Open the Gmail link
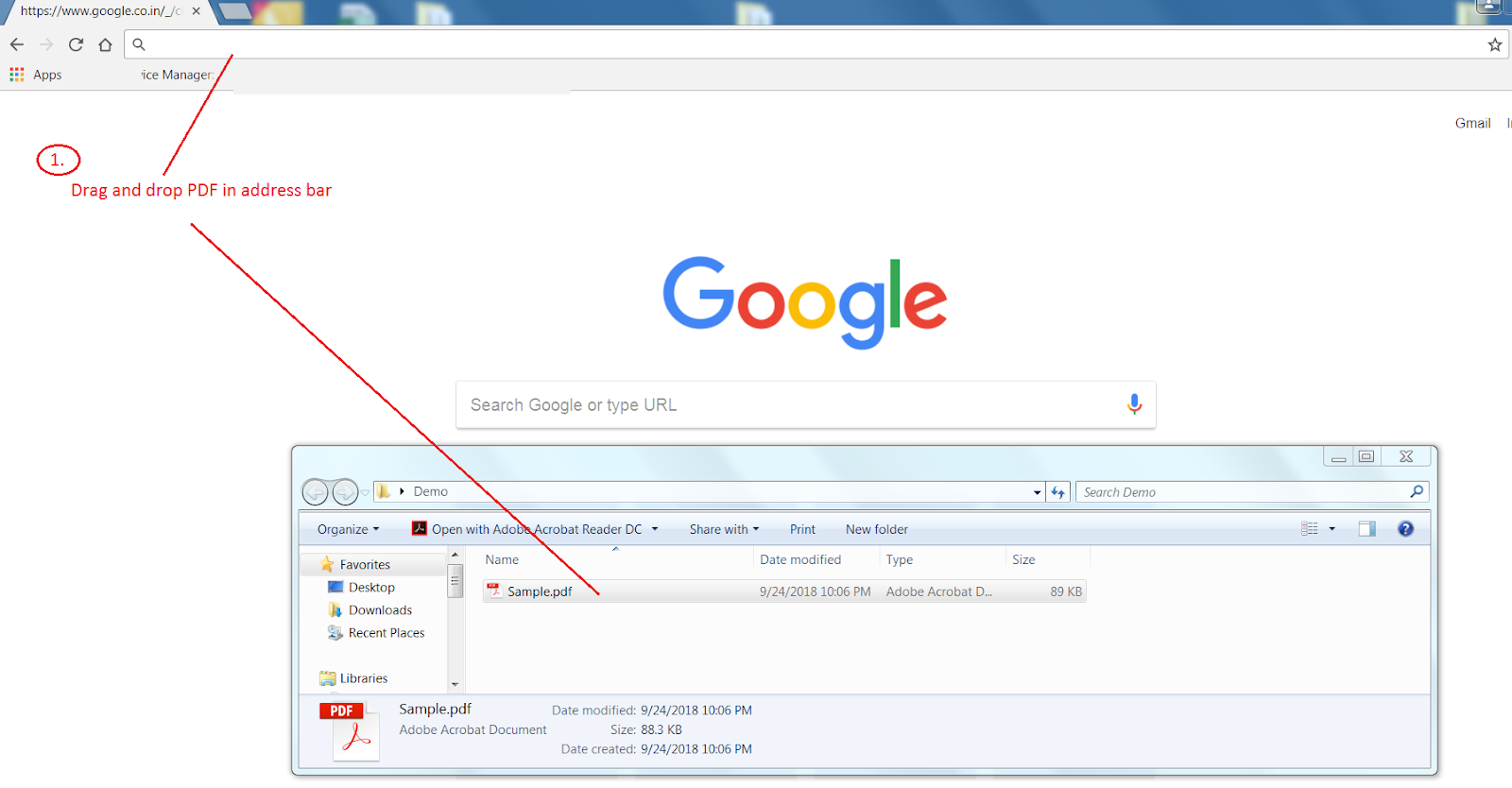 click(1472, 123)
